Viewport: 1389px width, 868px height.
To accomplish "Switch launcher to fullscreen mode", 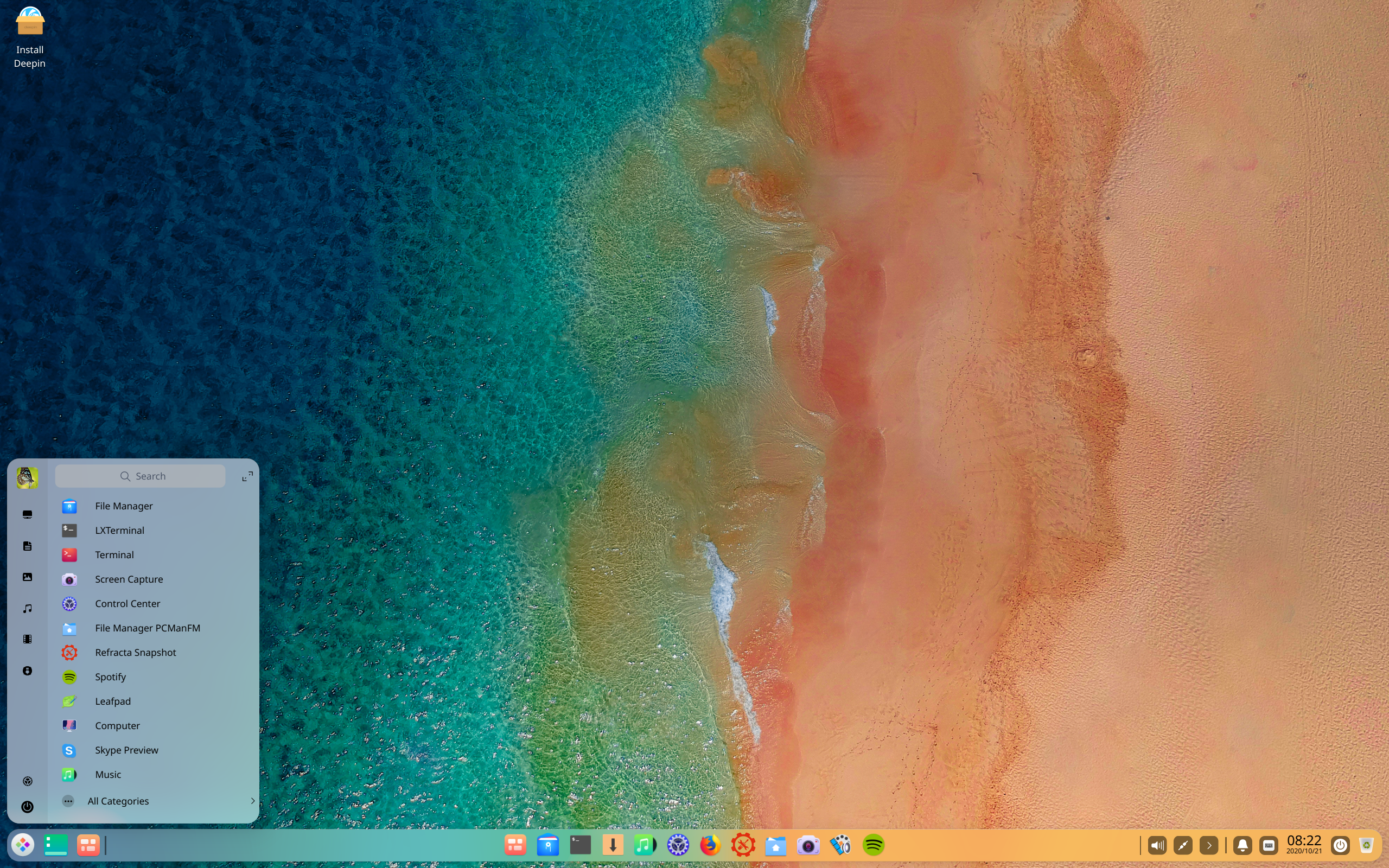I will [247, 476].
